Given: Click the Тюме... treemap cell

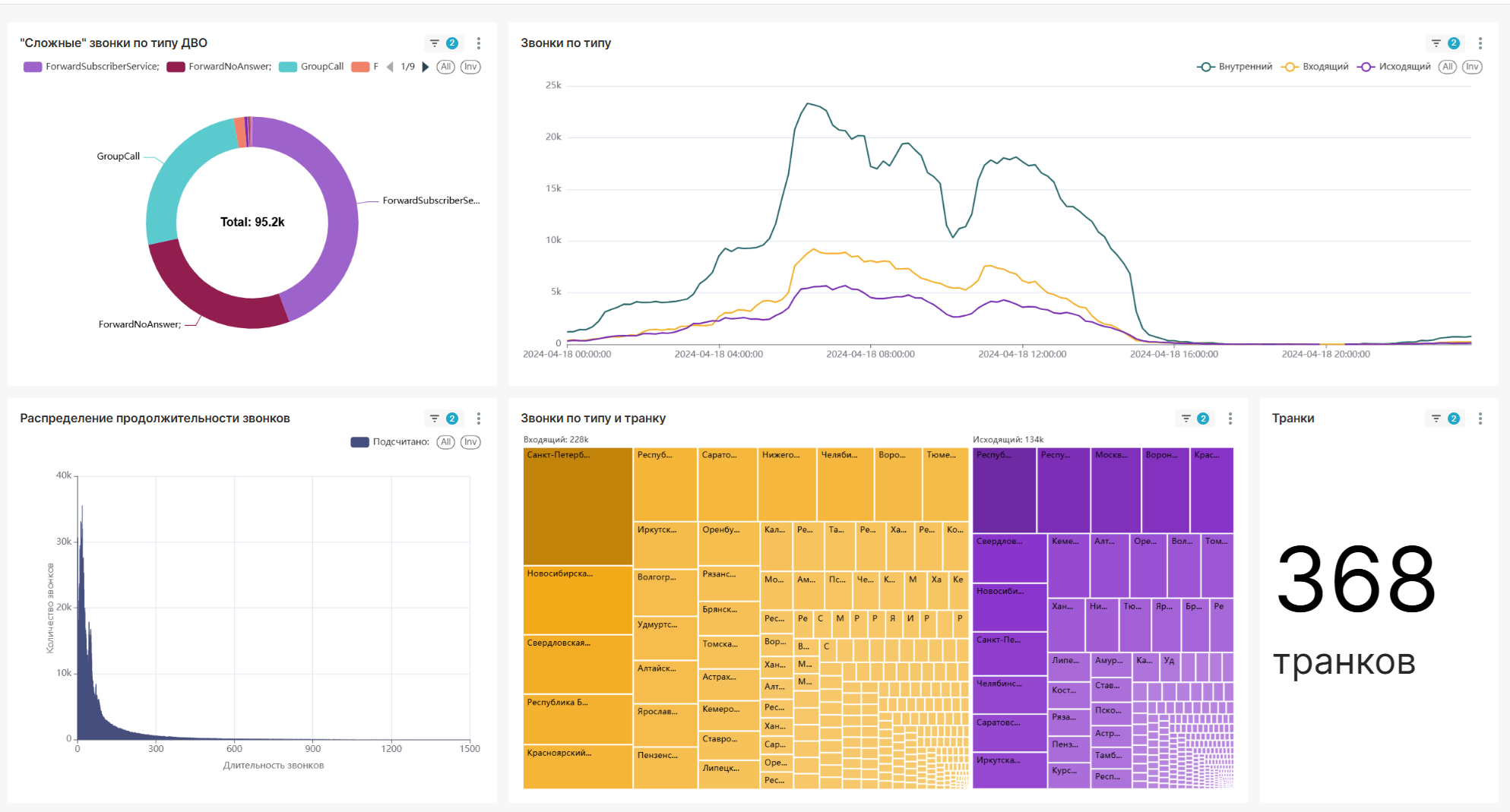Looking at the screenshot, I should tap(945, 484).
